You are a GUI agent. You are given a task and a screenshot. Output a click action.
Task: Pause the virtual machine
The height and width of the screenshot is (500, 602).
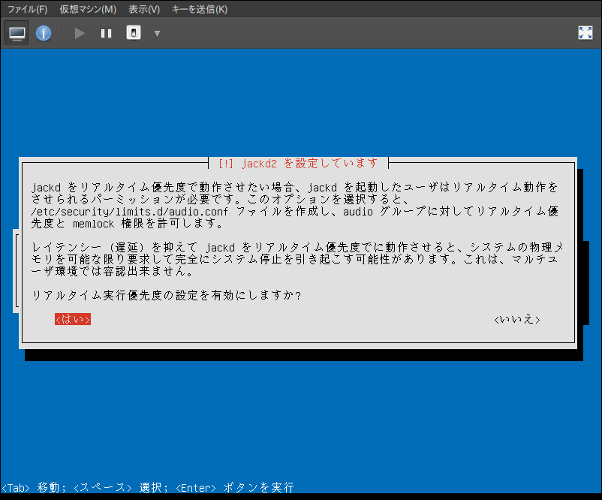[106, 33]
